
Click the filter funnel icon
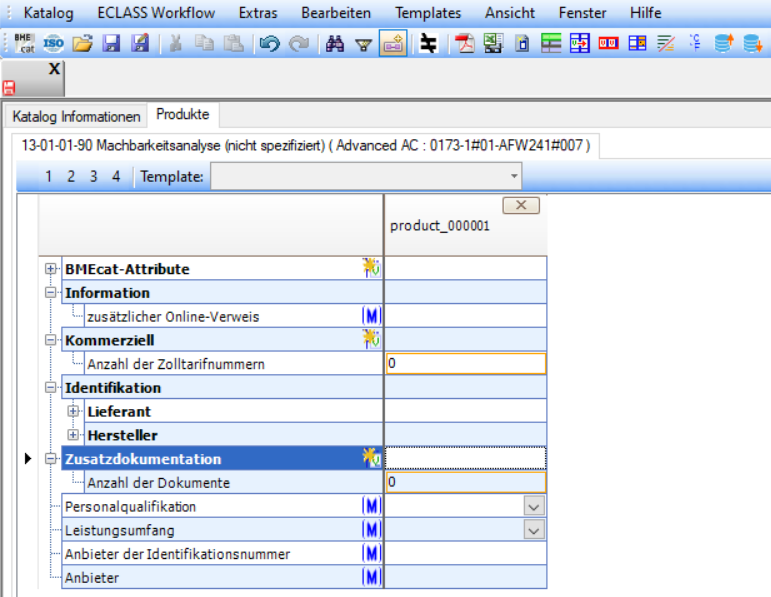364,44
